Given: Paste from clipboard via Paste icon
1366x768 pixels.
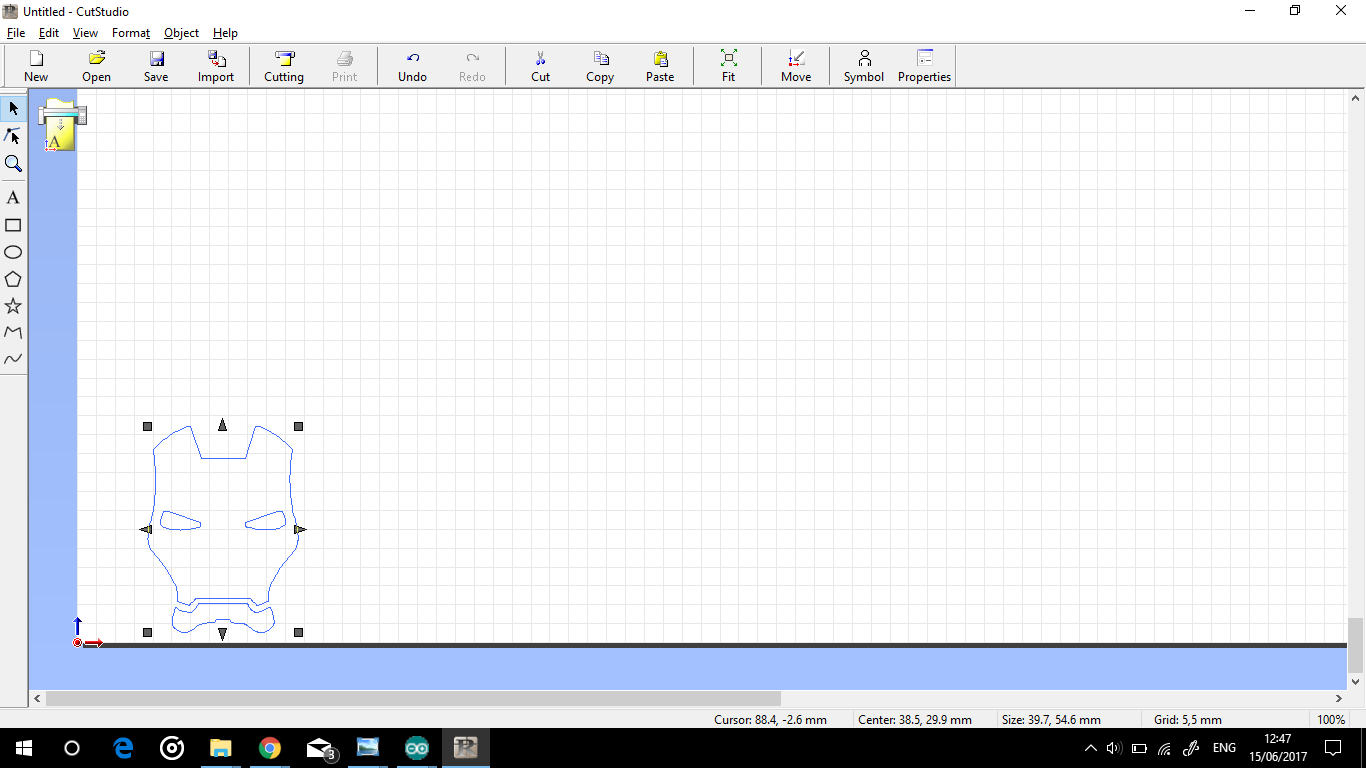Looking at the screenshot, I should pos(660,66).
